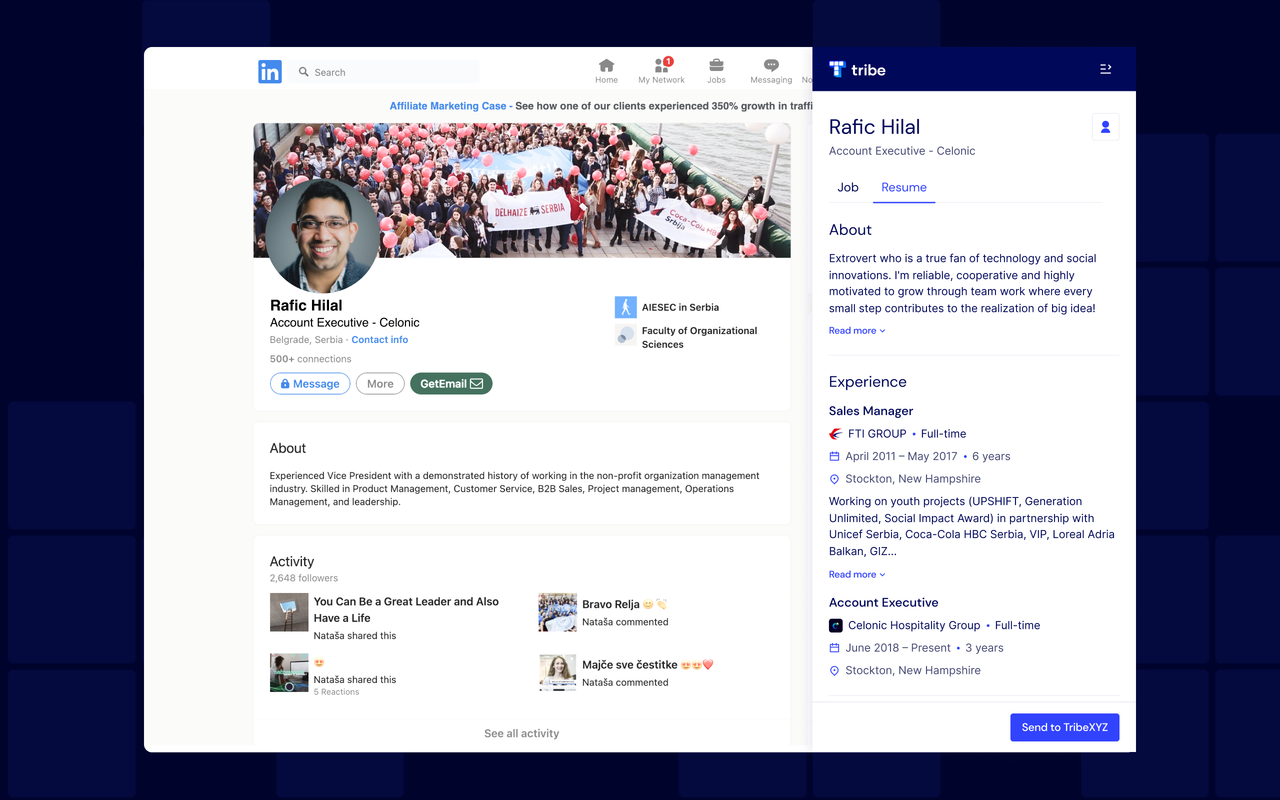Select the Resume tab
Image resolution: width=1280 pixels, height=800 pixels.
click(903, 187)
